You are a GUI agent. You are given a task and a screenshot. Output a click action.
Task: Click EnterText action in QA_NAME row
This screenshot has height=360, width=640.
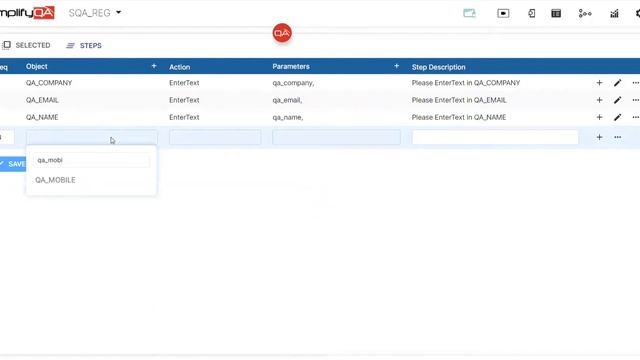point(184,117)
